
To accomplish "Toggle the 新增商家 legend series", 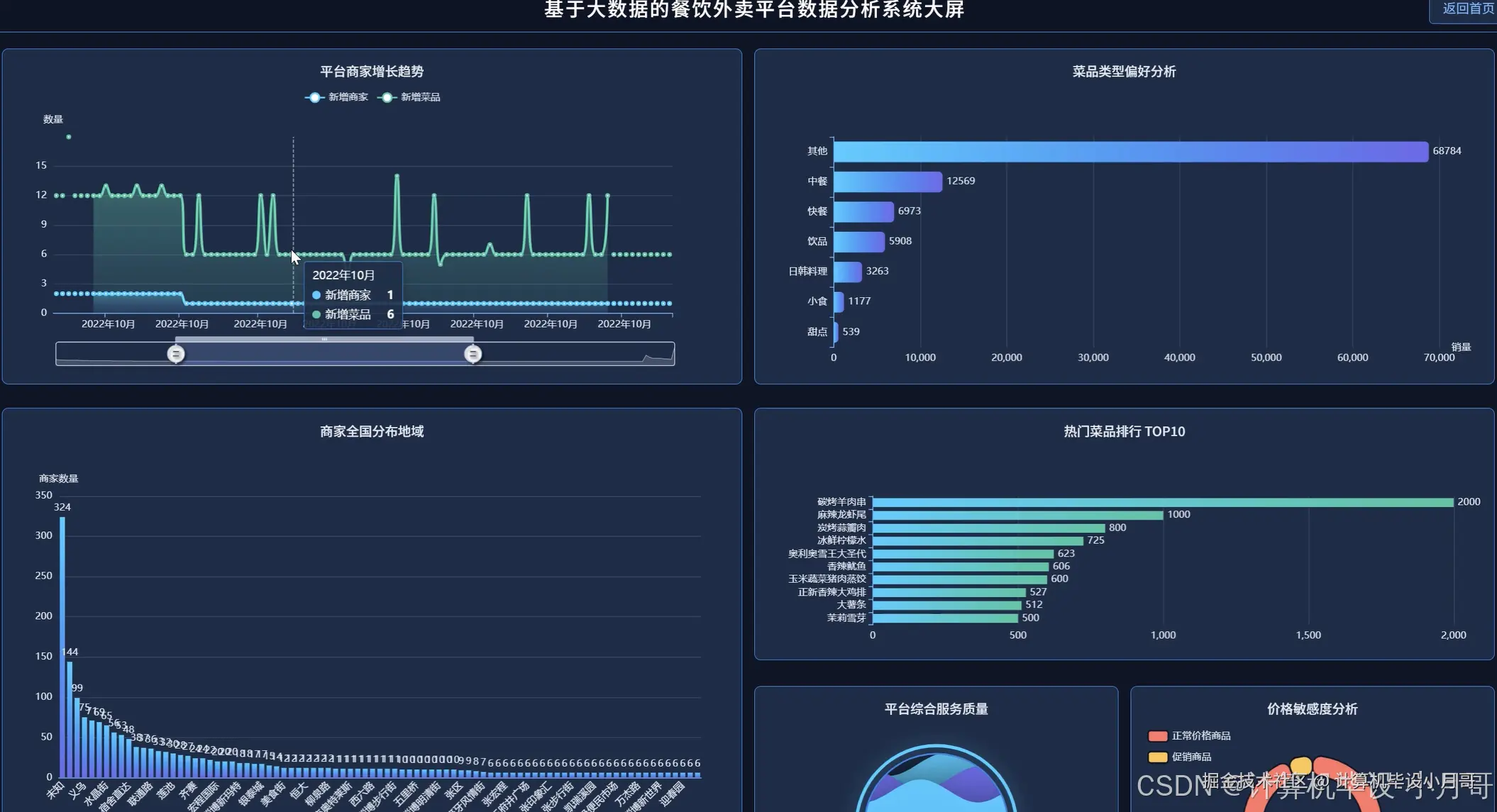I will tap(337, 97).
